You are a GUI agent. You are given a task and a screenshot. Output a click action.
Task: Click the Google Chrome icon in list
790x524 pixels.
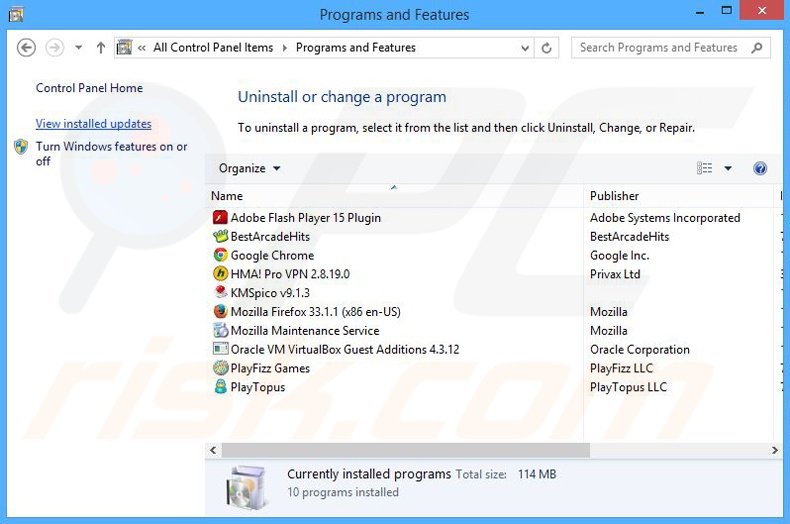tap(220, 255)
